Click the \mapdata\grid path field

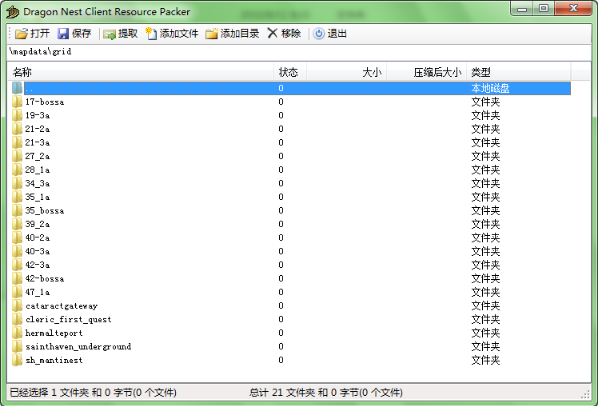(x=299, y=52)
